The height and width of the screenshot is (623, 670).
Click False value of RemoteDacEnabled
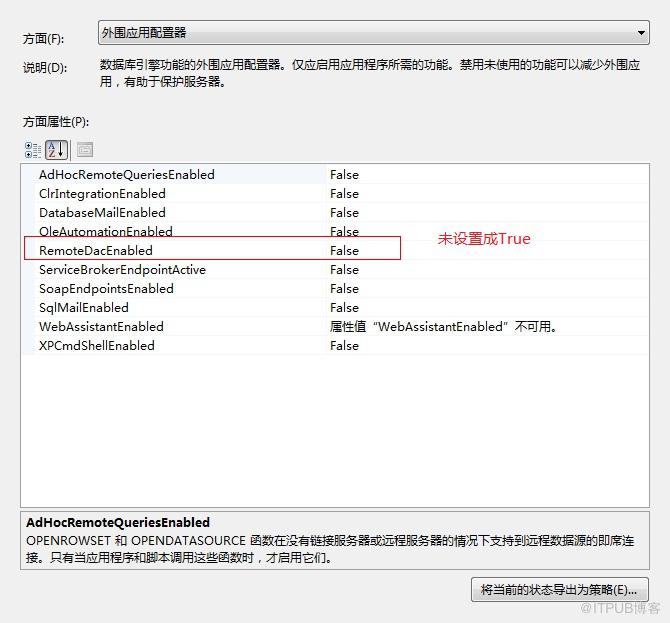344,251
